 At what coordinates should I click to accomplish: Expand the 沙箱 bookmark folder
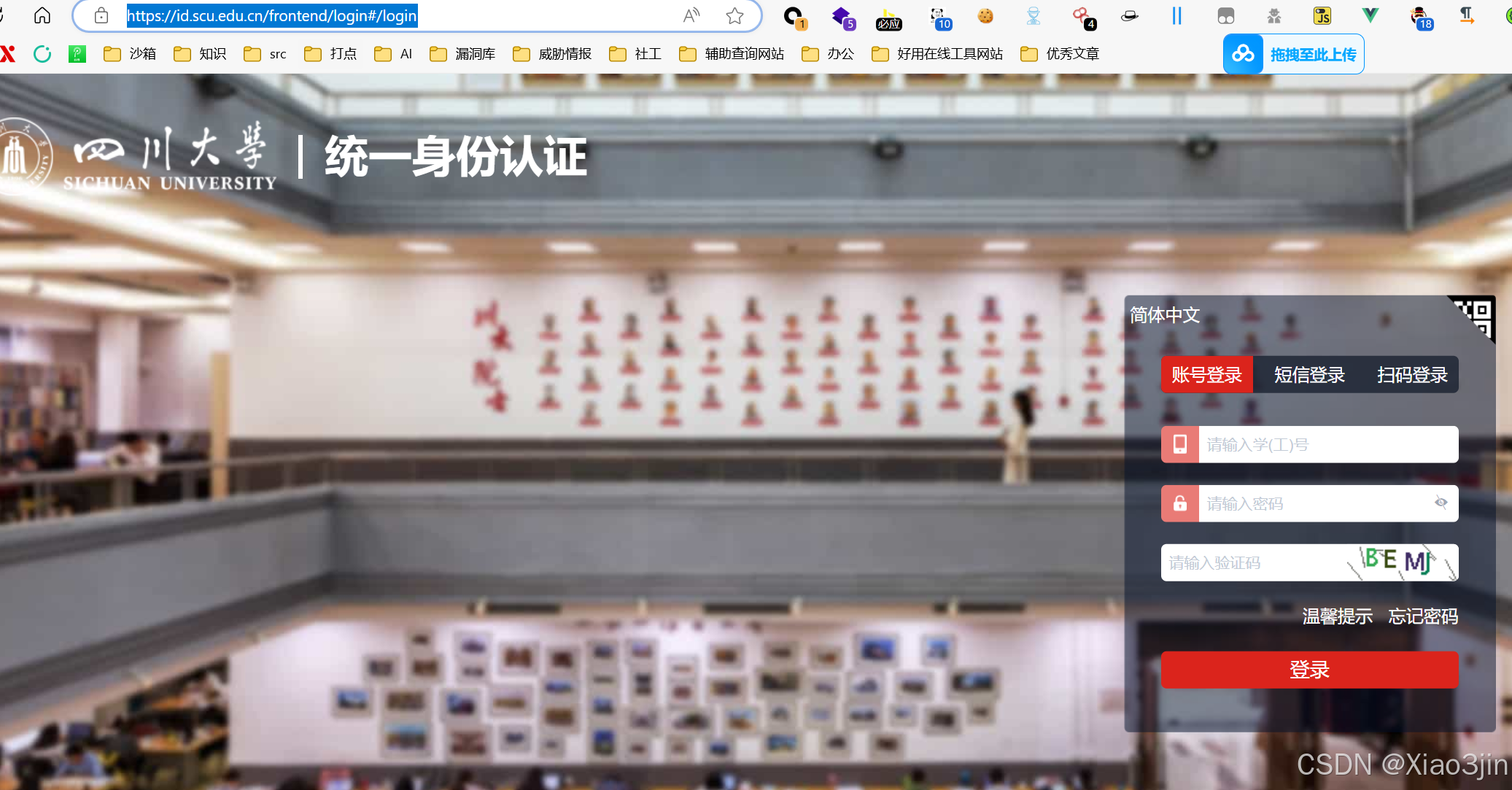click(130, 53)
